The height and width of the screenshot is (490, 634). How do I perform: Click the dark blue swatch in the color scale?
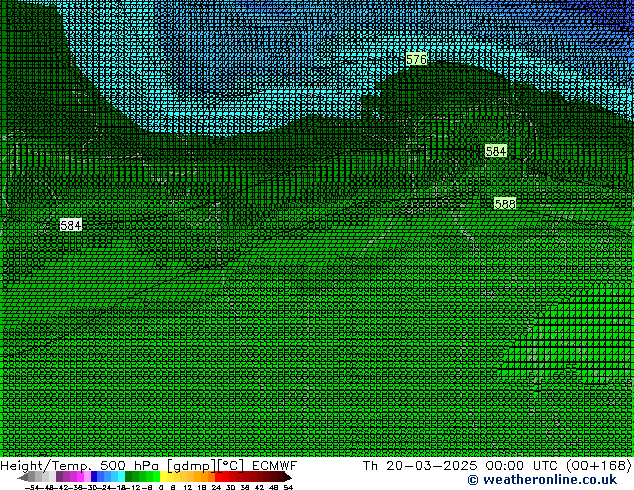[94, 477]
